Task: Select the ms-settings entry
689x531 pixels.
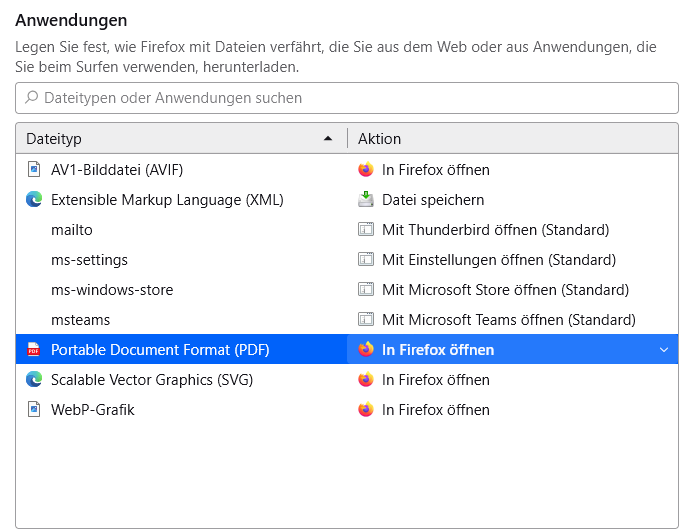Action: coord(89,260)
